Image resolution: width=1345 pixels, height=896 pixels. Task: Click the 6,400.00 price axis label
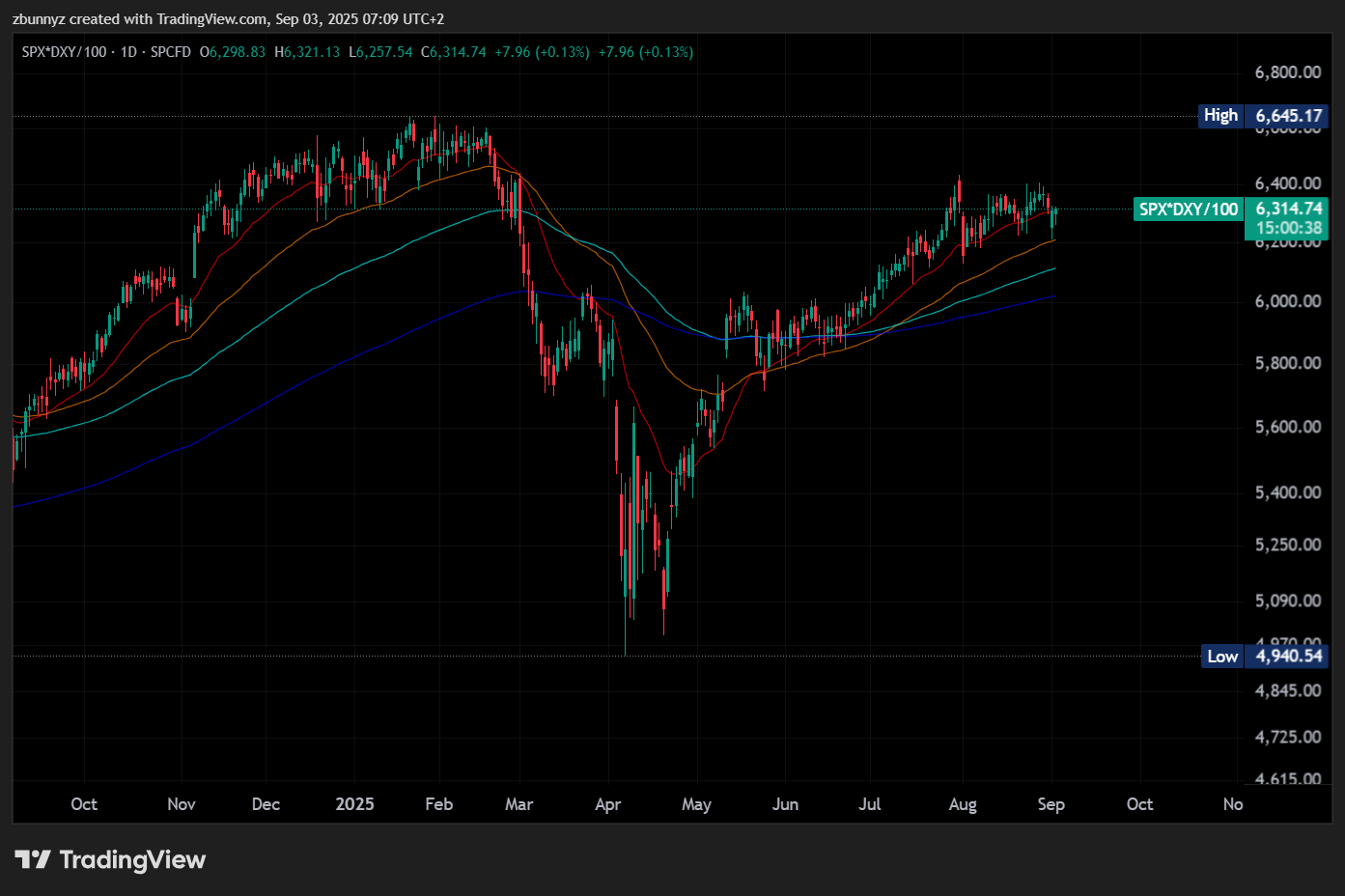pyautogui.click(x=1288, y=183)
